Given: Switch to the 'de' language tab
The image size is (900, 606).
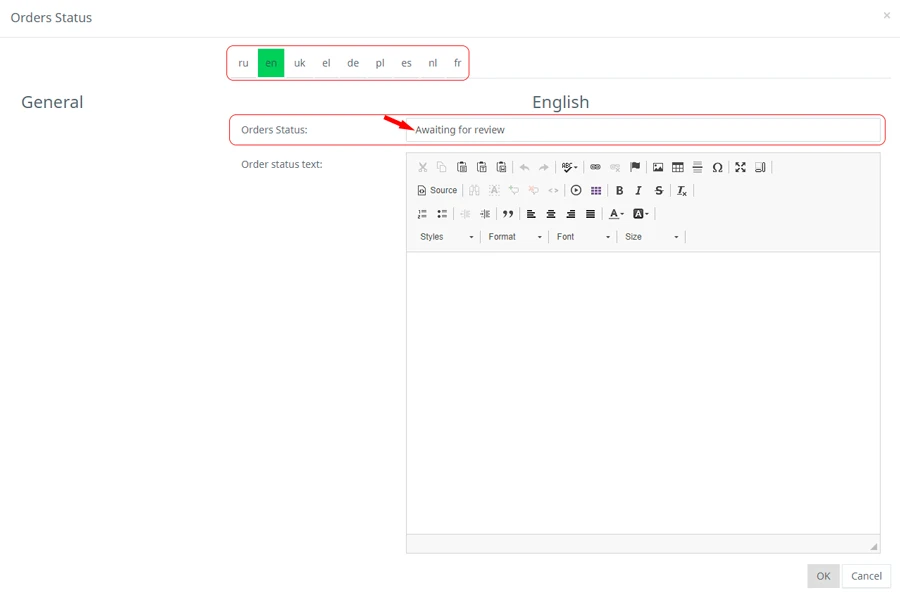Looking at the screenshot, I should coord(353,63).
